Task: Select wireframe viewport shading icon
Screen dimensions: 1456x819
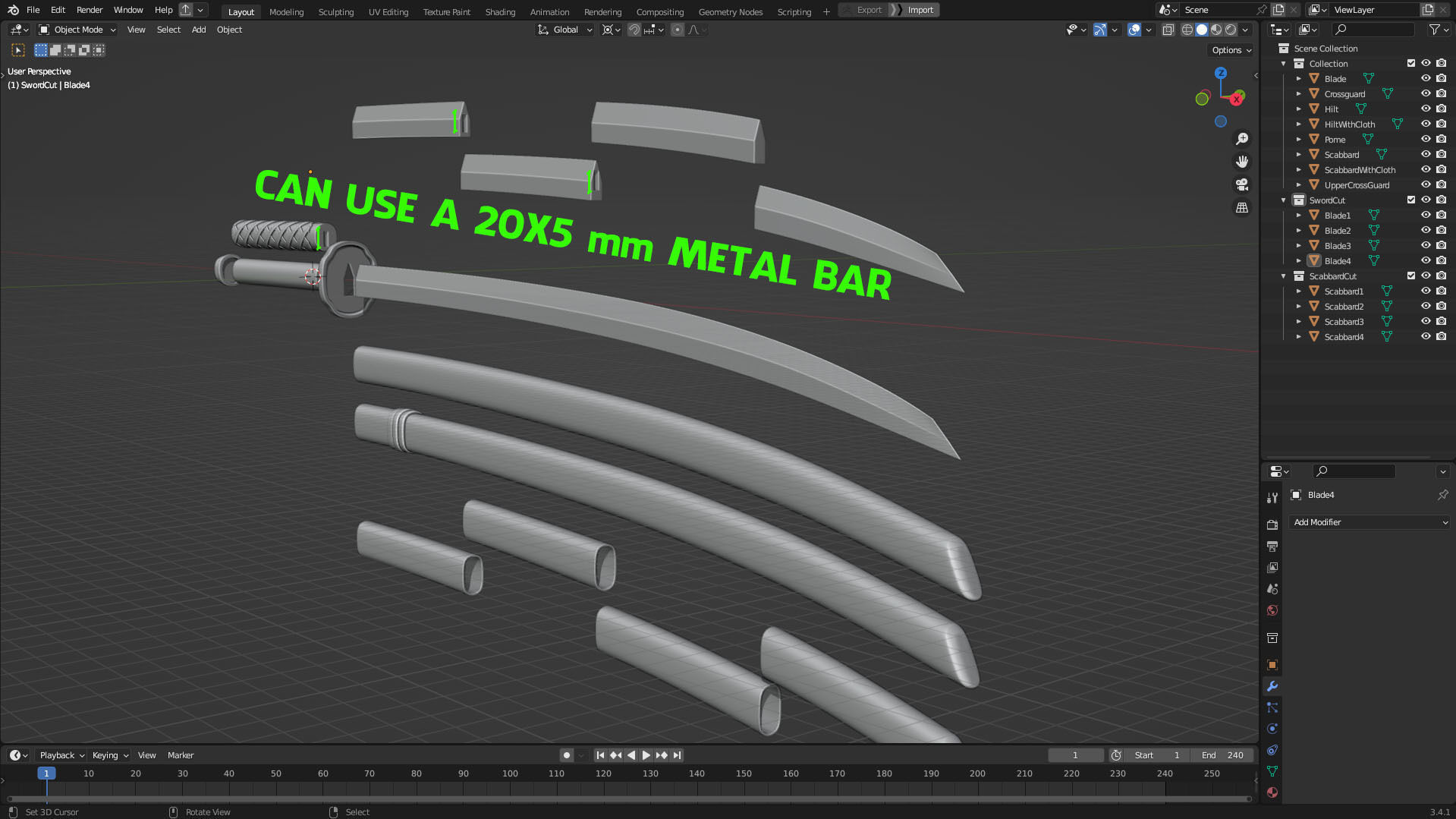Action: 1187,30
